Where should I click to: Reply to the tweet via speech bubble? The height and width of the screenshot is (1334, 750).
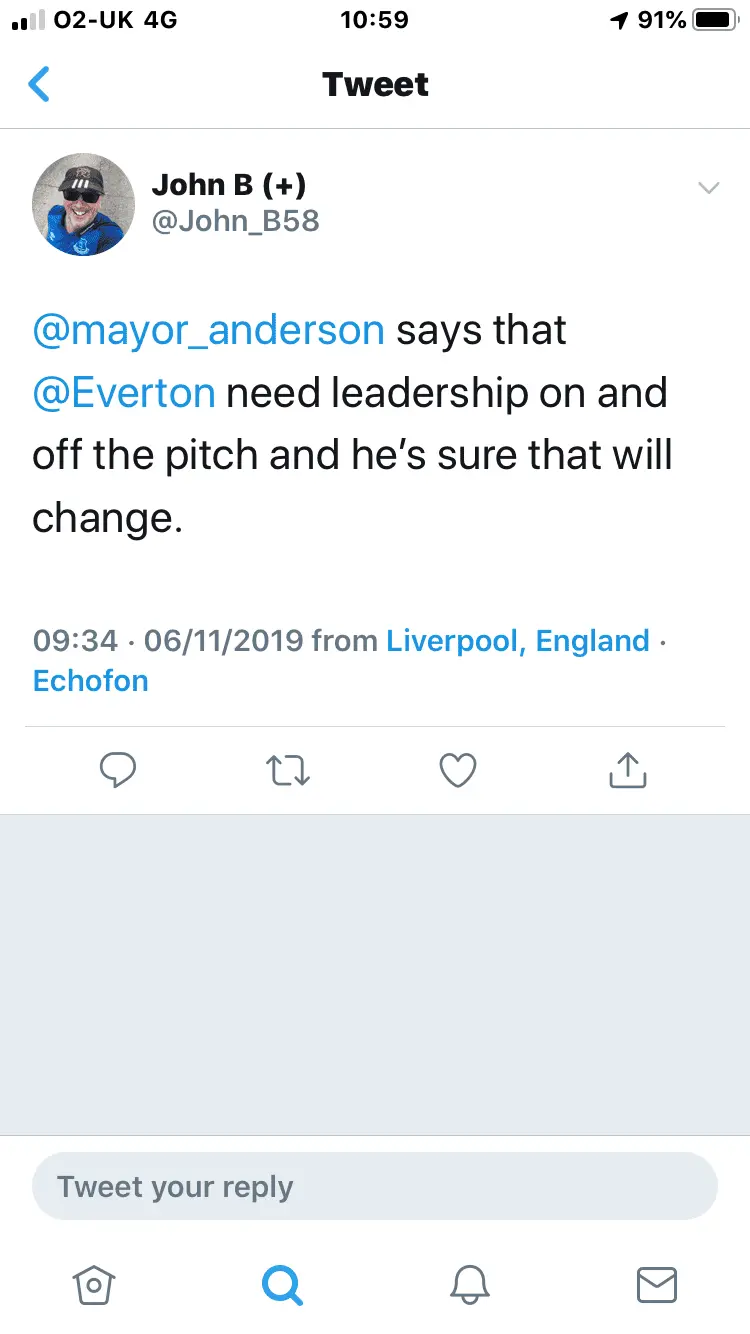(x=118, y=770)
